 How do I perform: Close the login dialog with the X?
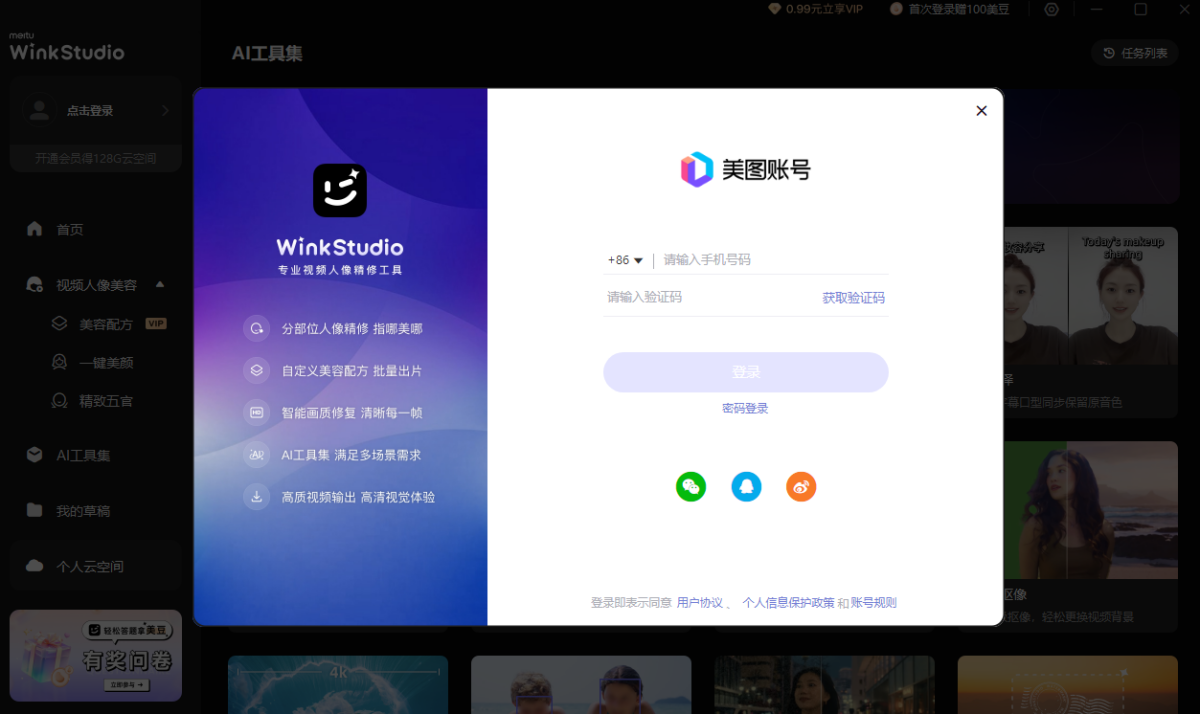pyautogui.click(x=981, y=111)
